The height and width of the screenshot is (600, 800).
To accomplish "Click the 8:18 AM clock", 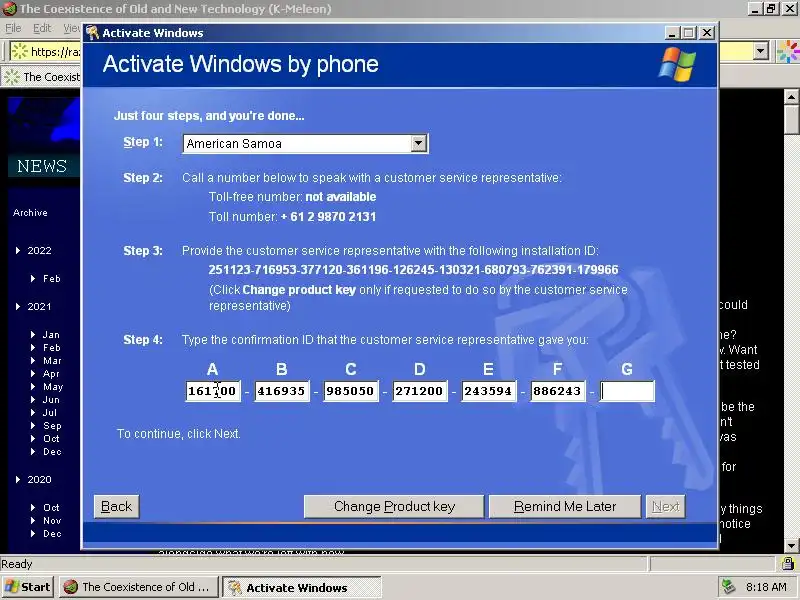I will click(766, 587).
